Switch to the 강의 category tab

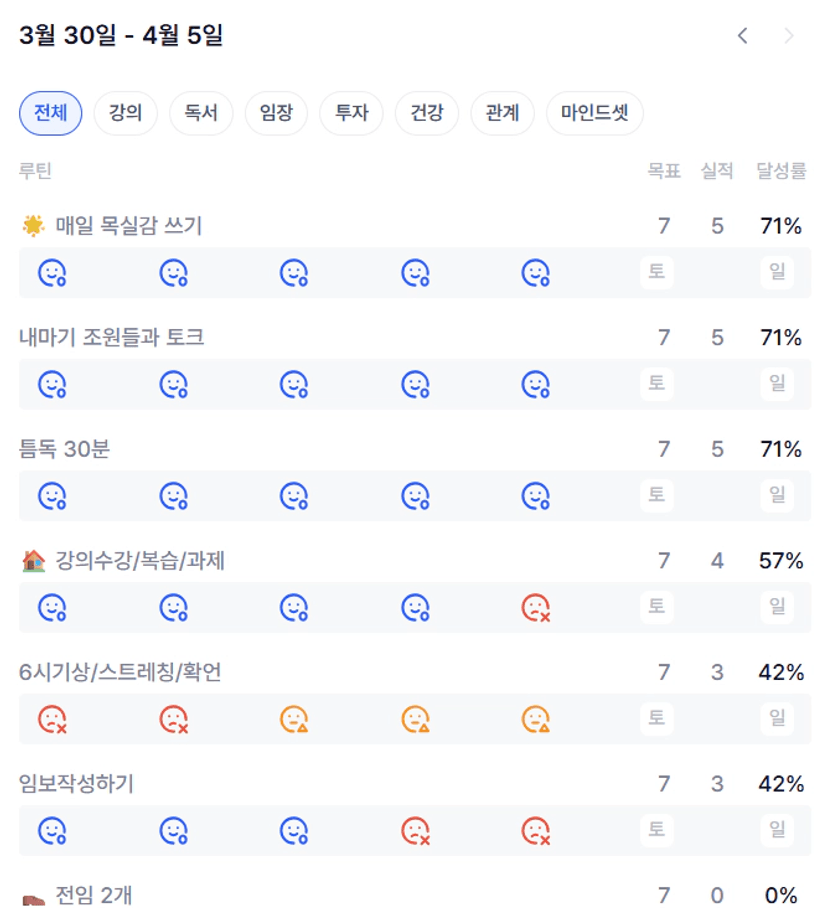tap(125, 113)
